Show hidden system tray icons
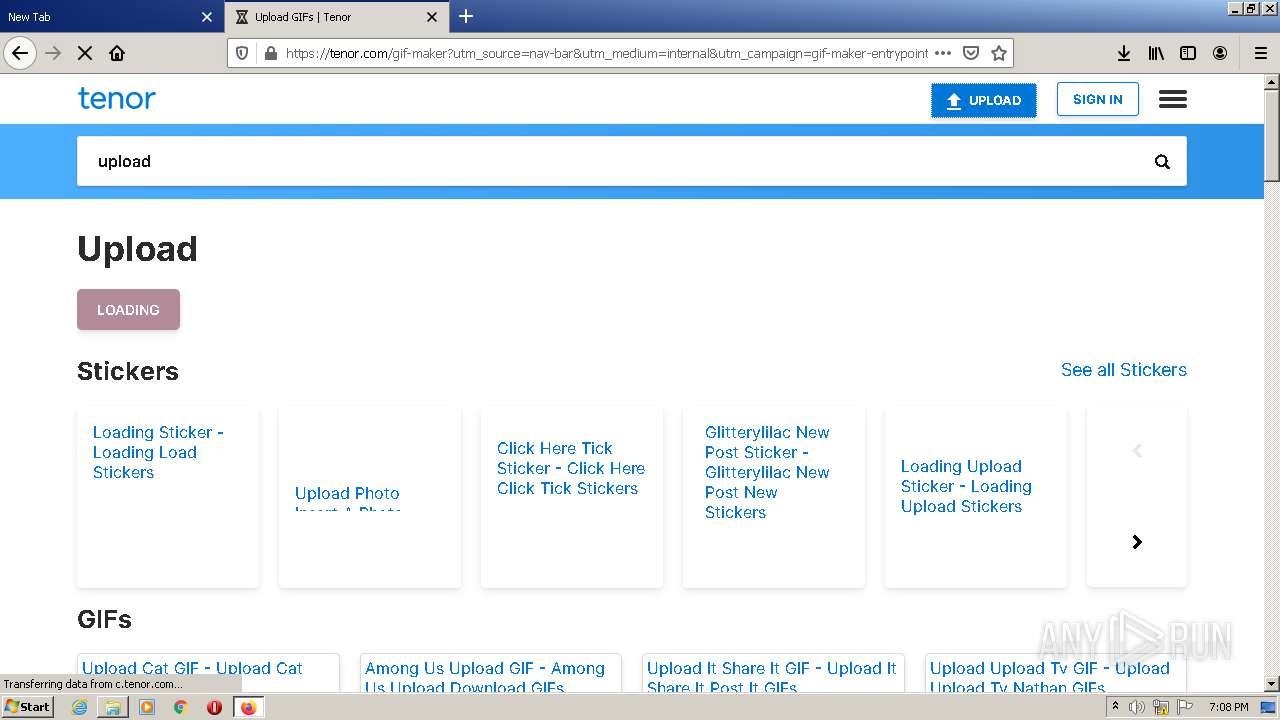Image resolution: width=1280 pixels, height=720 pixels. click(1115, 707)
